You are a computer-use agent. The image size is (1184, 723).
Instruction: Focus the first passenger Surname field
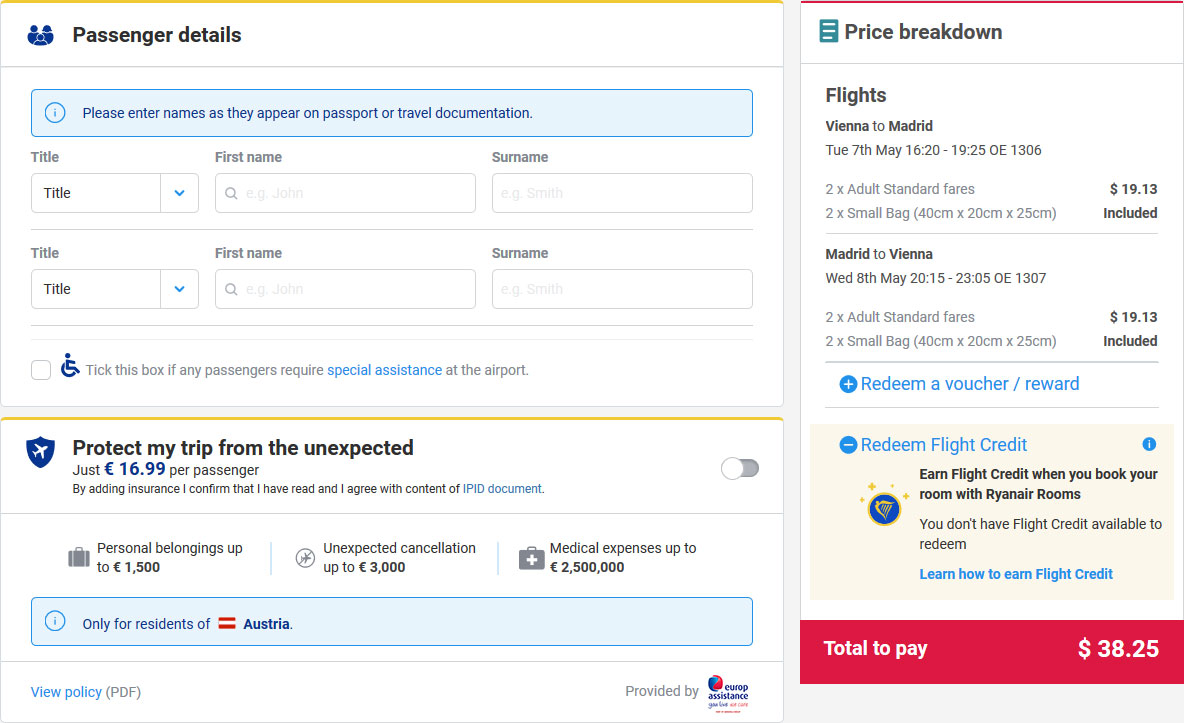[x=622, y=193]
